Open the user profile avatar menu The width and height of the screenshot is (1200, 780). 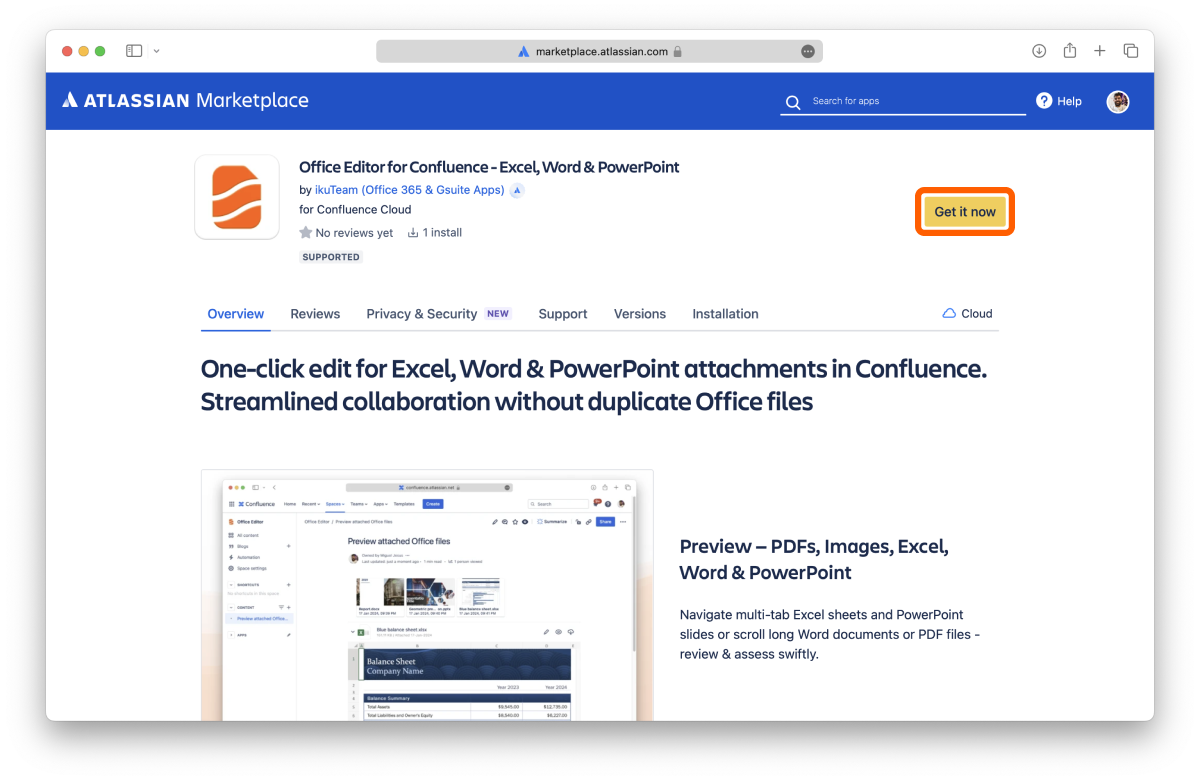click(1118, 101)
